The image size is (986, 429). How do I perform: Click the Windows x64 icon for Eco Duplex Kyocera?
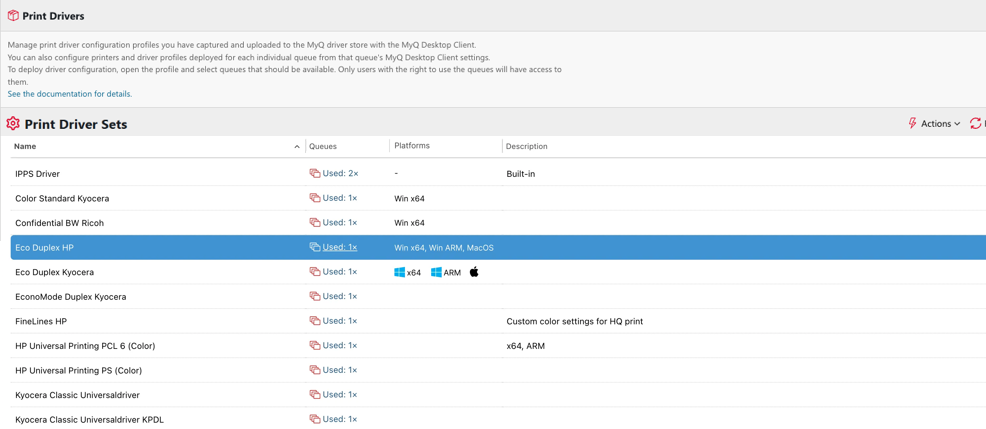click(400, 272)
